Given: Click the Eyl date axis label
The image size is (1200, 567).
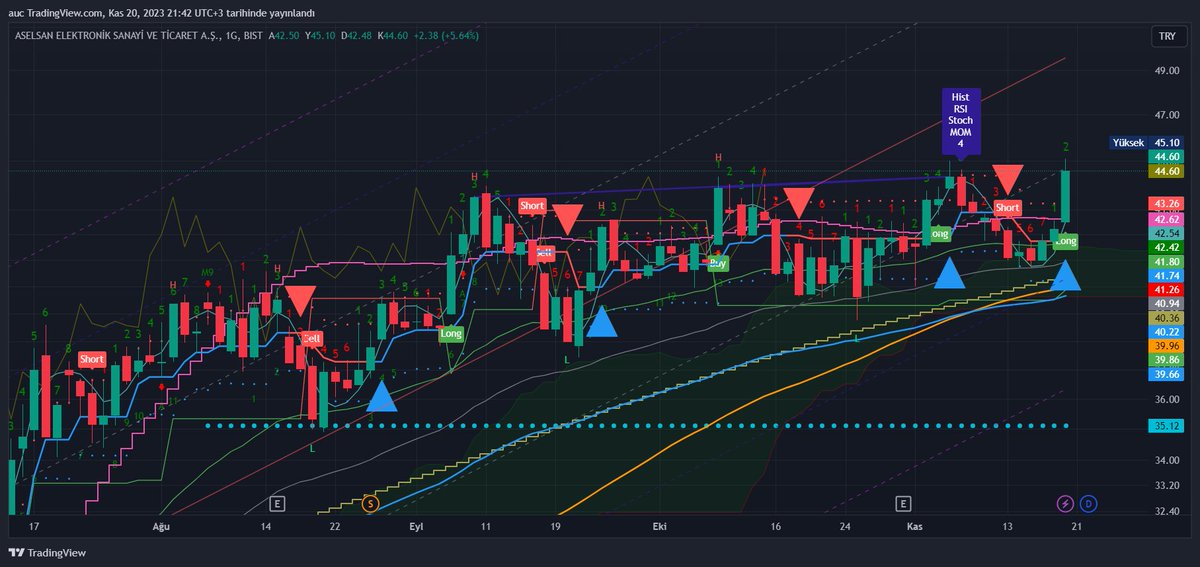Looking at the screenshot, I should [418, 525].
